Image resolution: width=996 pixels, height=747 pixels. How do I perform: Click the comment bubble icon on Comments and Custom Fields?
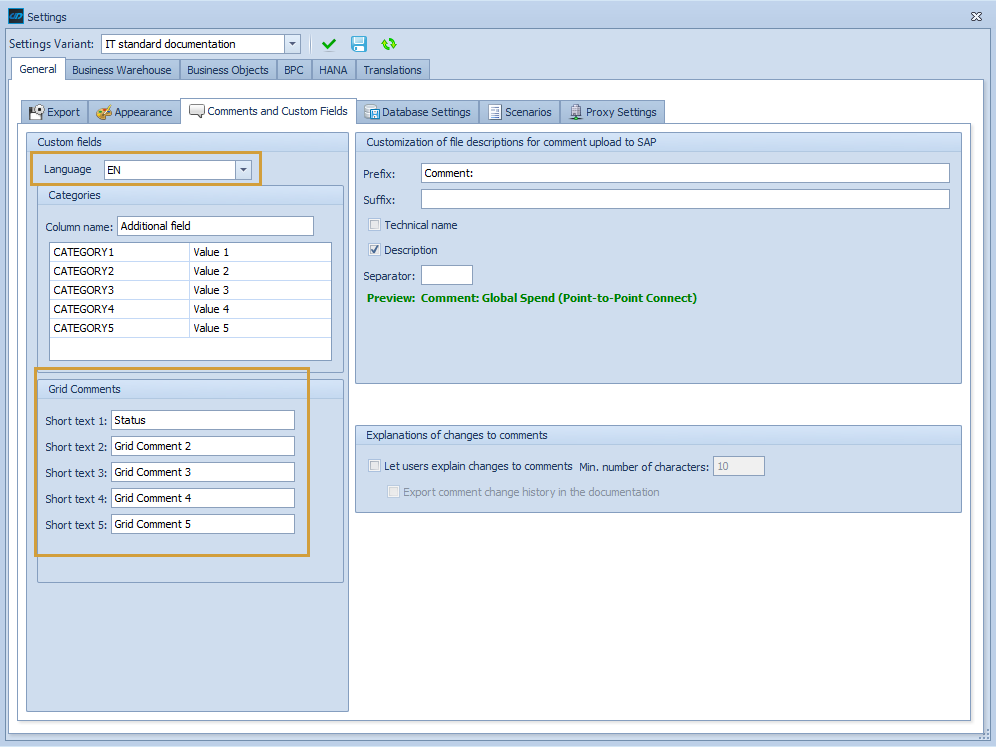point(197,111)
